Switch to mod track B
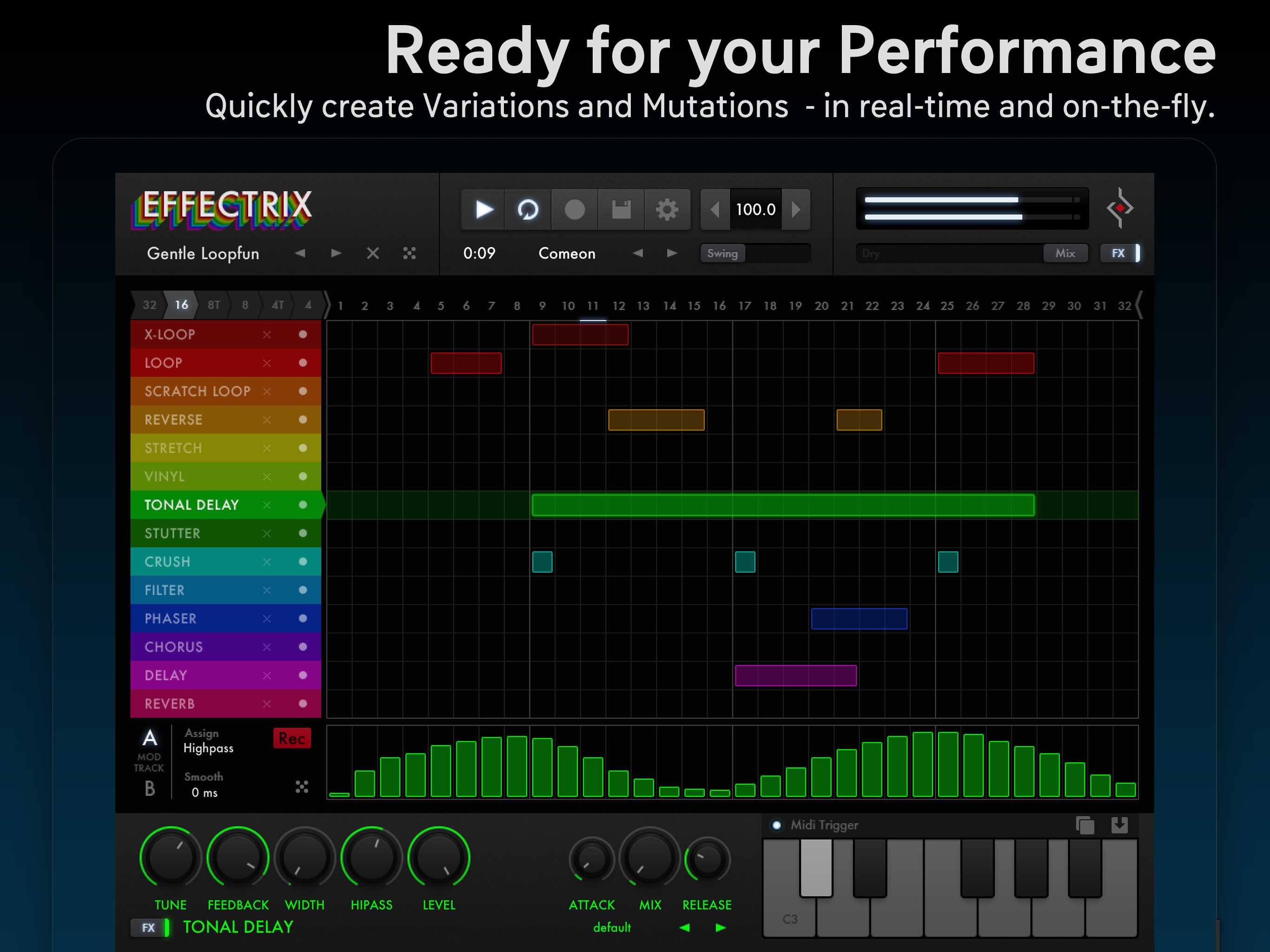 [x=149, y=788]
